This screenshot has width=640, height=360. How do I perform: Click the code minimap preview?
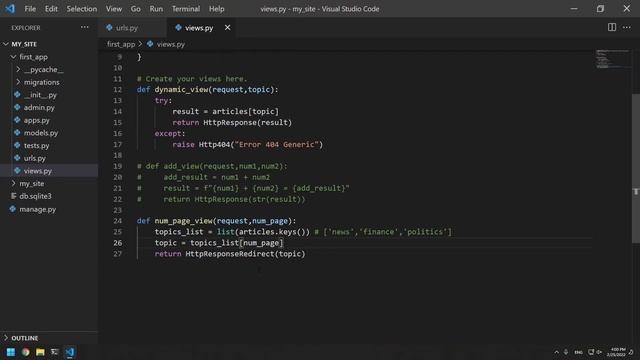click(613, 59)
